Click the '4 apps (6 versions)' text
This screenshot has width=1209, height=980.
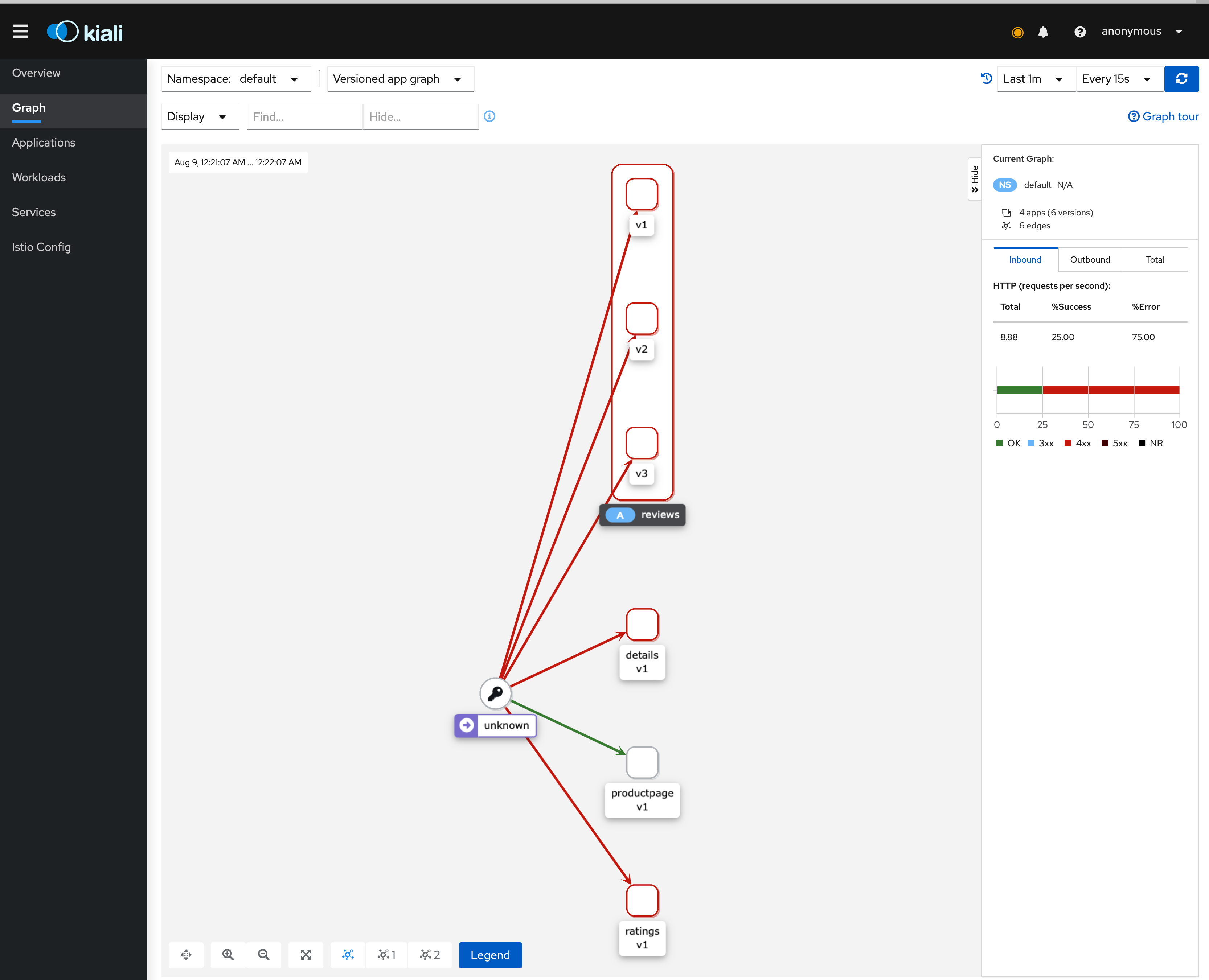1056,212
